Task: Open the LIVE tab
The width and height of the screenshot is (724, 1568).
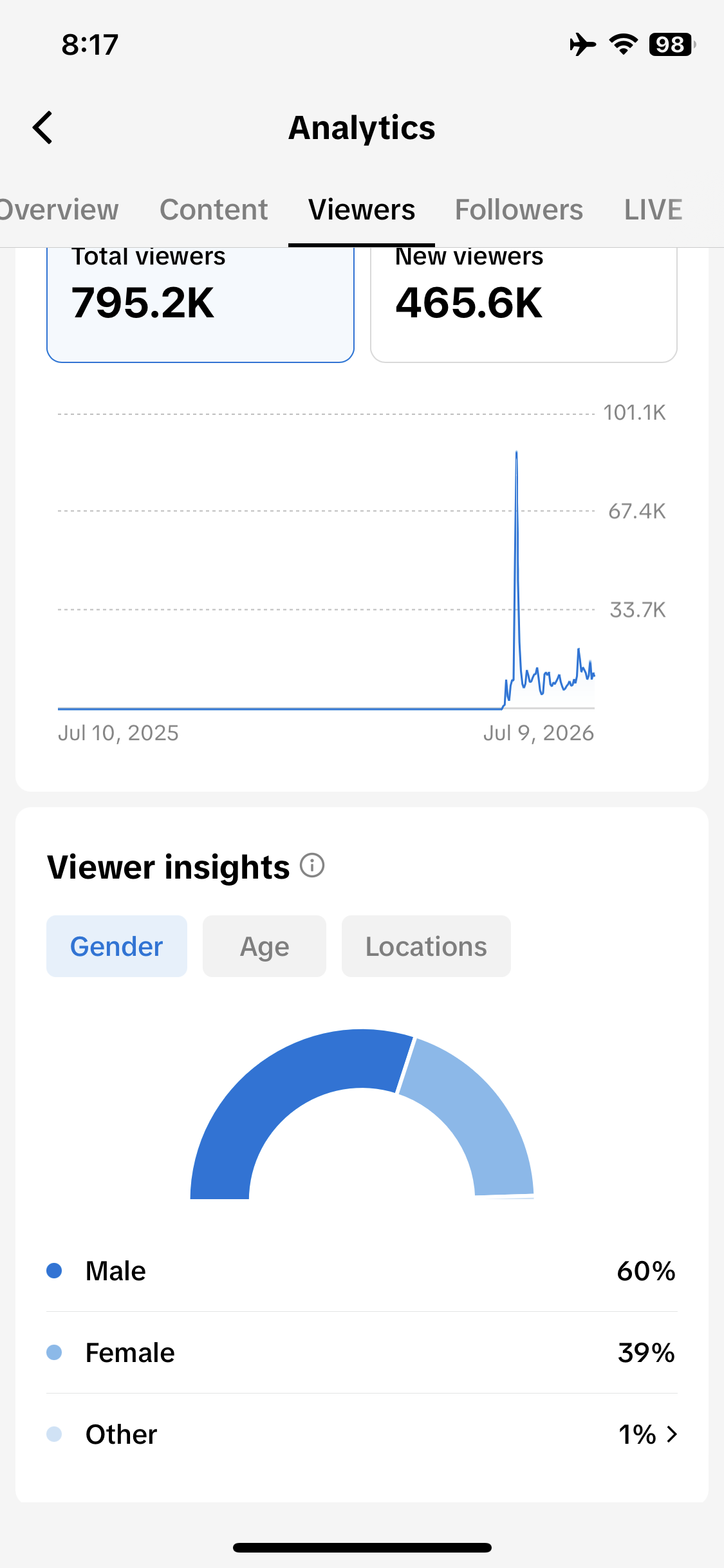Action: point(653,210)
